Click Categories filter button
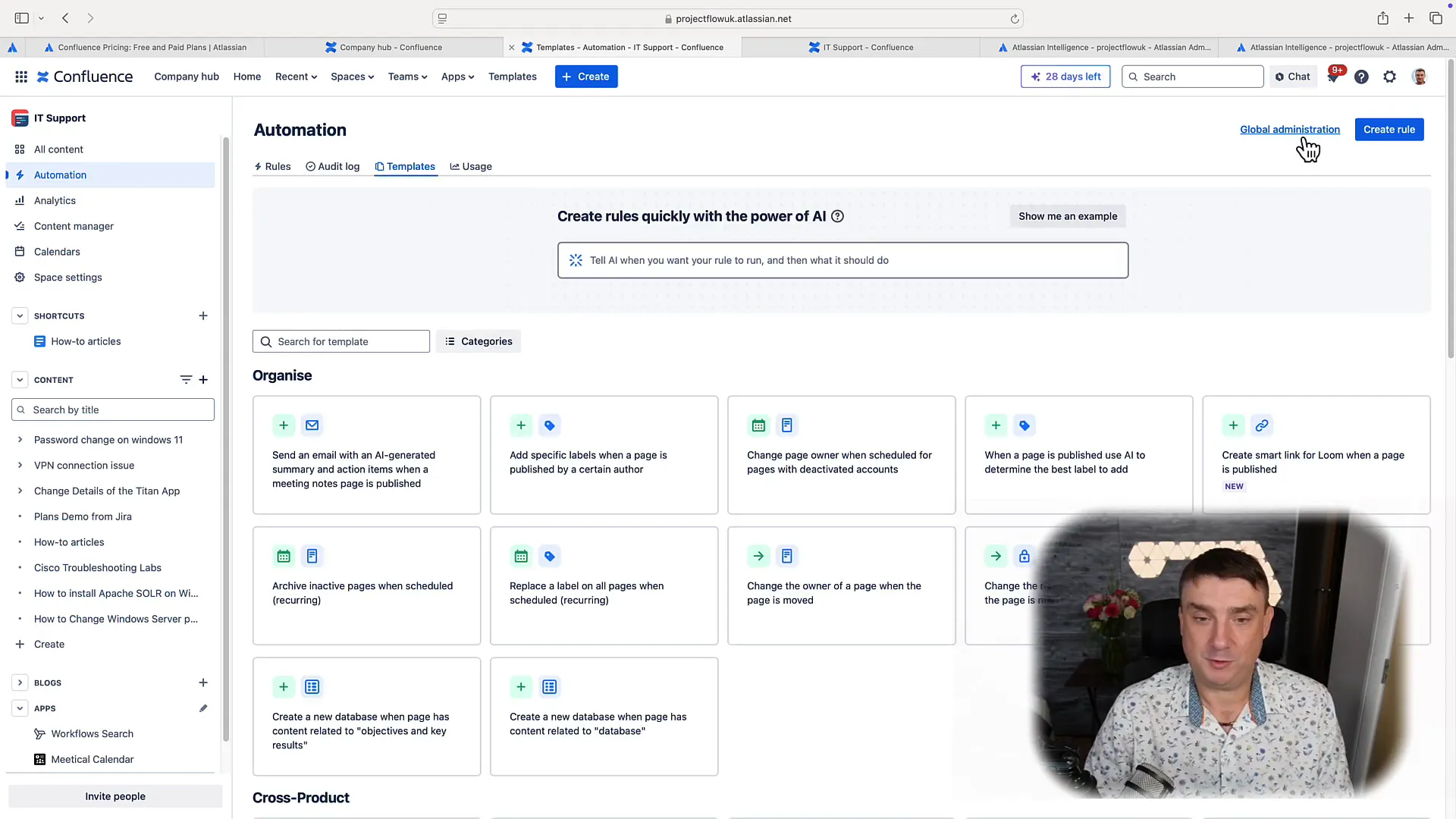Screen dimensions: 1456x819 click(479, 341)
